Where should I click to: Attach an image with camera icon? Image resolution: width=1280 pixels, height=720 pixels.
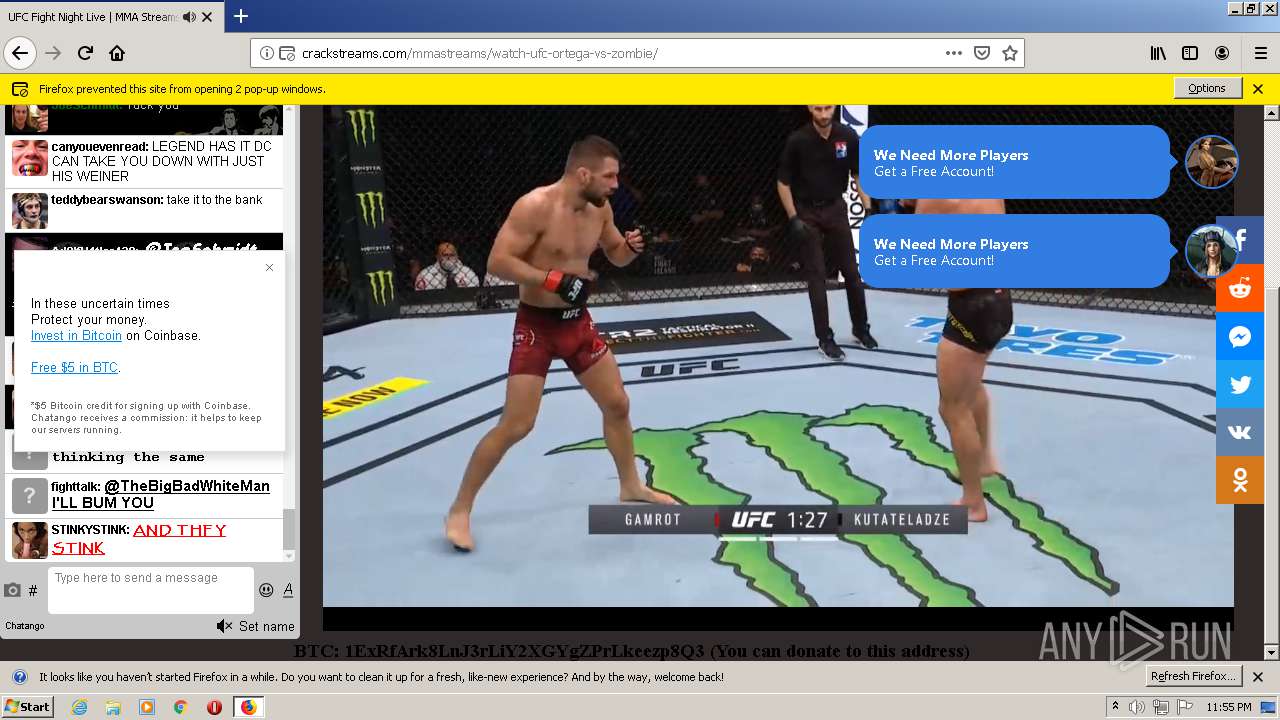pyautogui.click(x=12, y=590)
